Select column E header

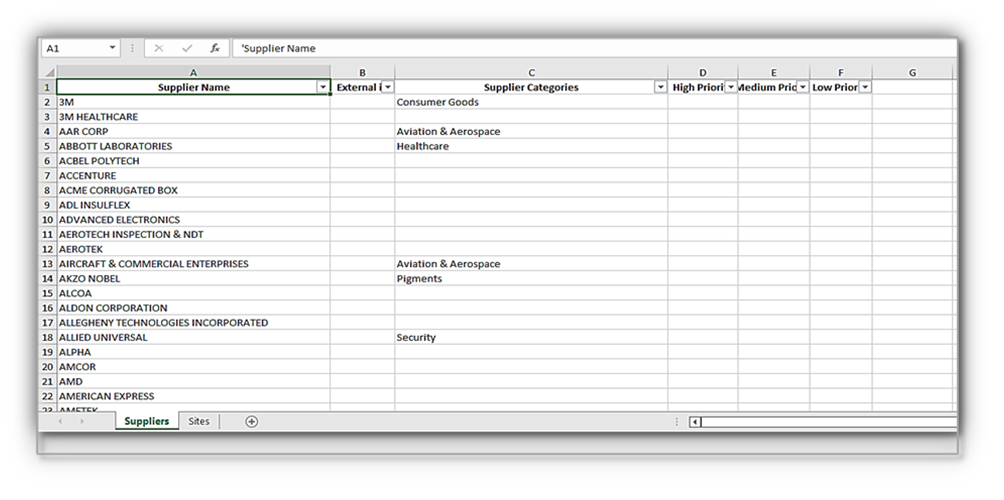tap(773, 73)
